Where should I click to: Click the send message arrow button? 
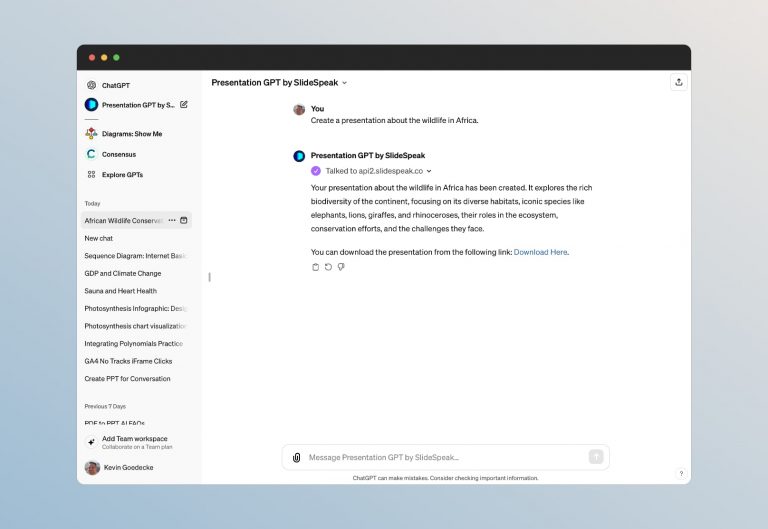tap(596, 457)
